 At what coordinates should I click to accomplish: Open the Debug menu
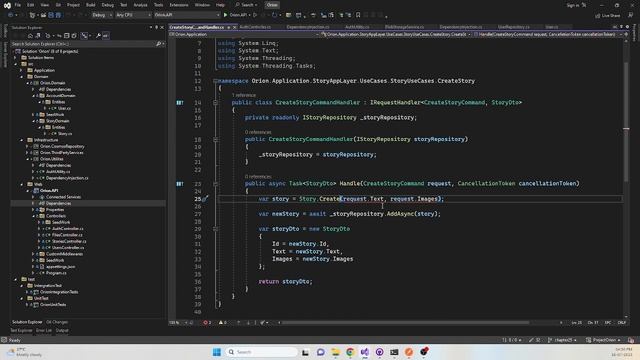108,5
